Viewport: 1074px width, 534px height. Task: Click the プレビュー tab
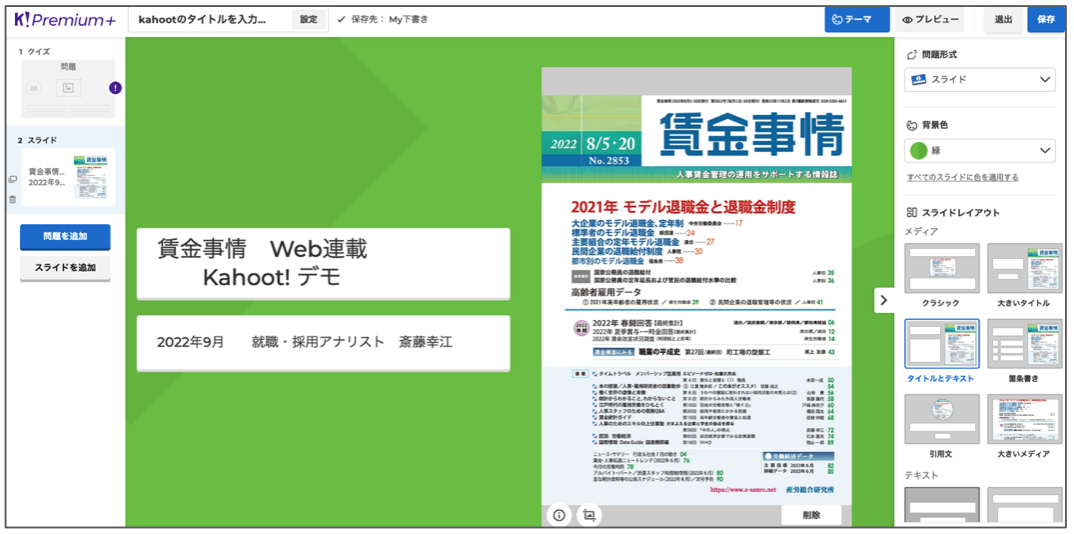tap(930, 19)
